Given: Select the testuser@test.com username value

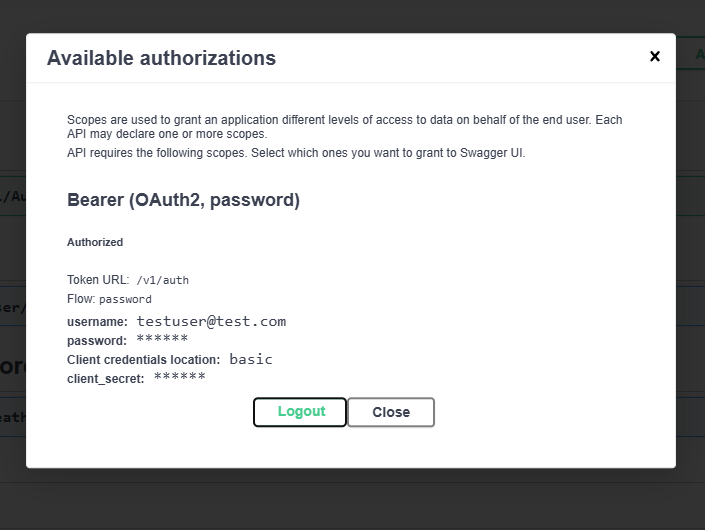Looking at the screenshot, I should click(x=211, y=321).
